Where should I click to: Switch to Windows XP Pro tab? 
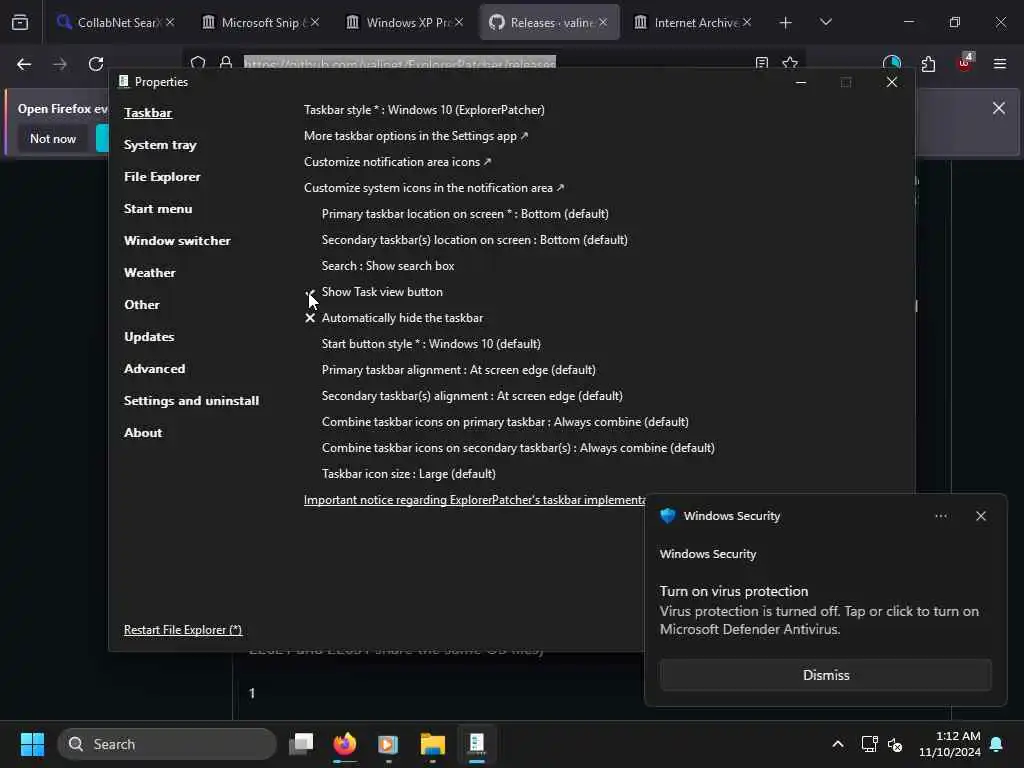click(x=404, y=22)
